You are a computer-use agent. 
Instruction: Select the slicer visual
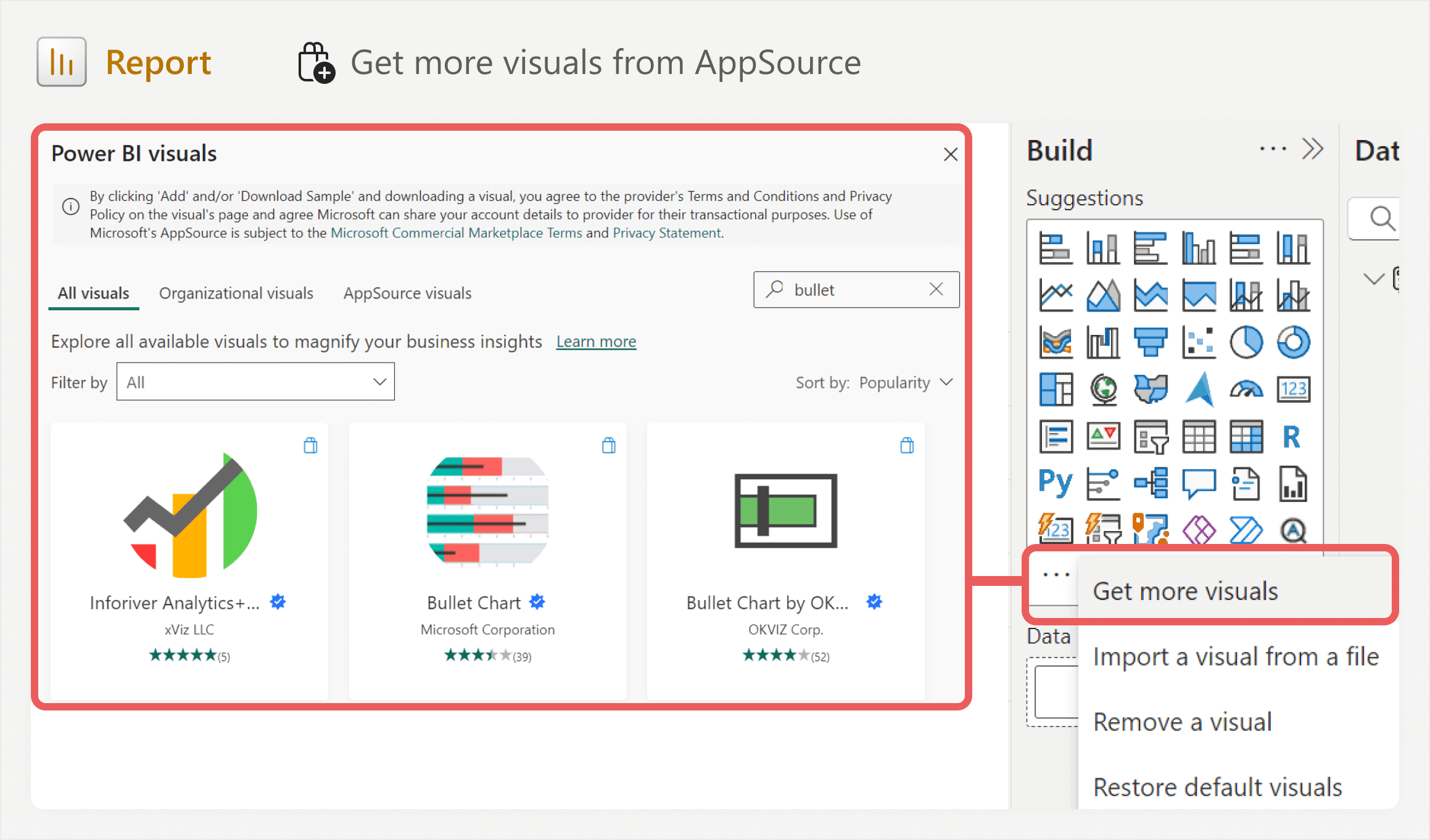coord(1151,437)
